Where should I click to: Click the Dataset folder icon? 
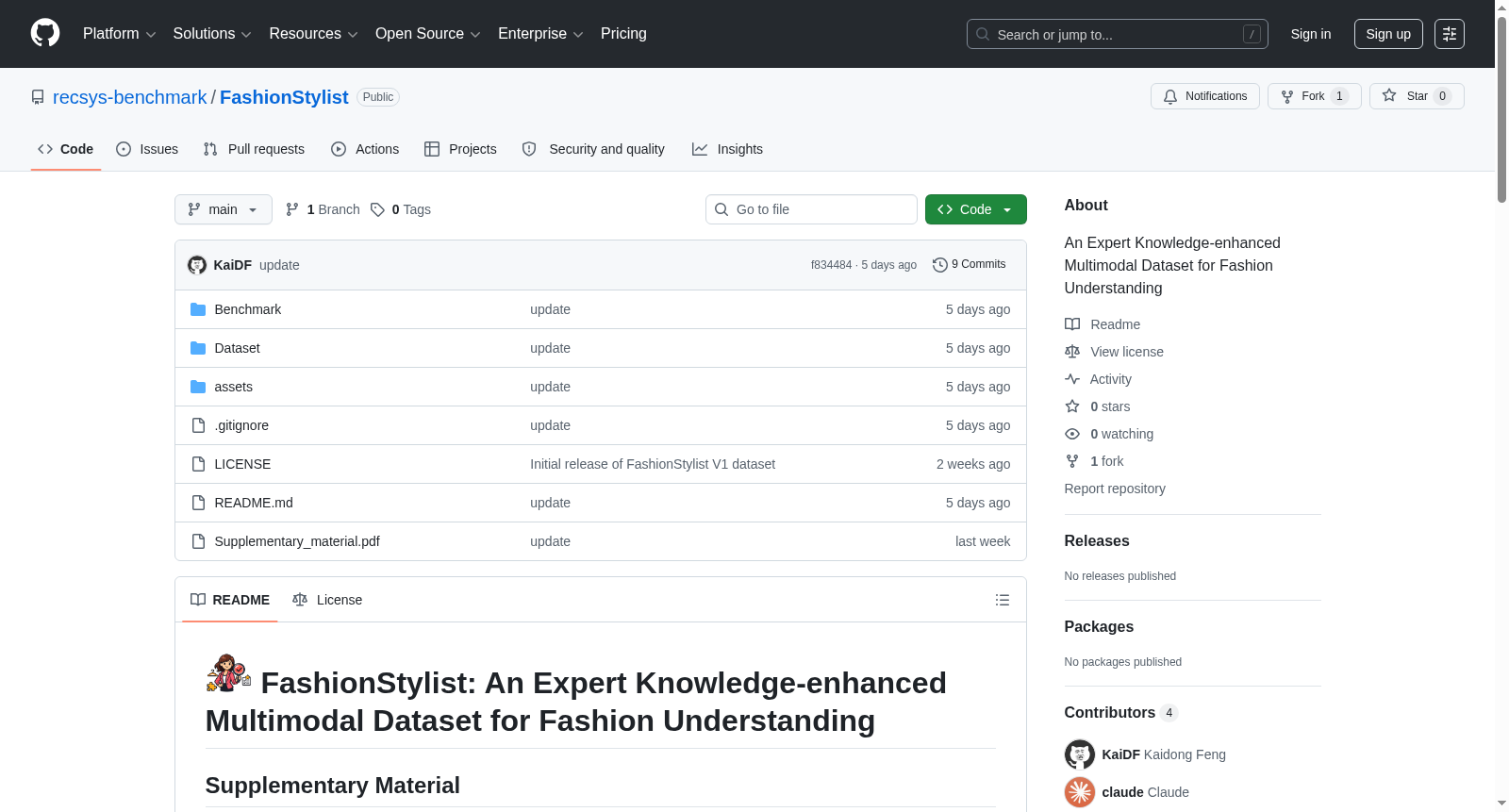(x=198, y=348)
